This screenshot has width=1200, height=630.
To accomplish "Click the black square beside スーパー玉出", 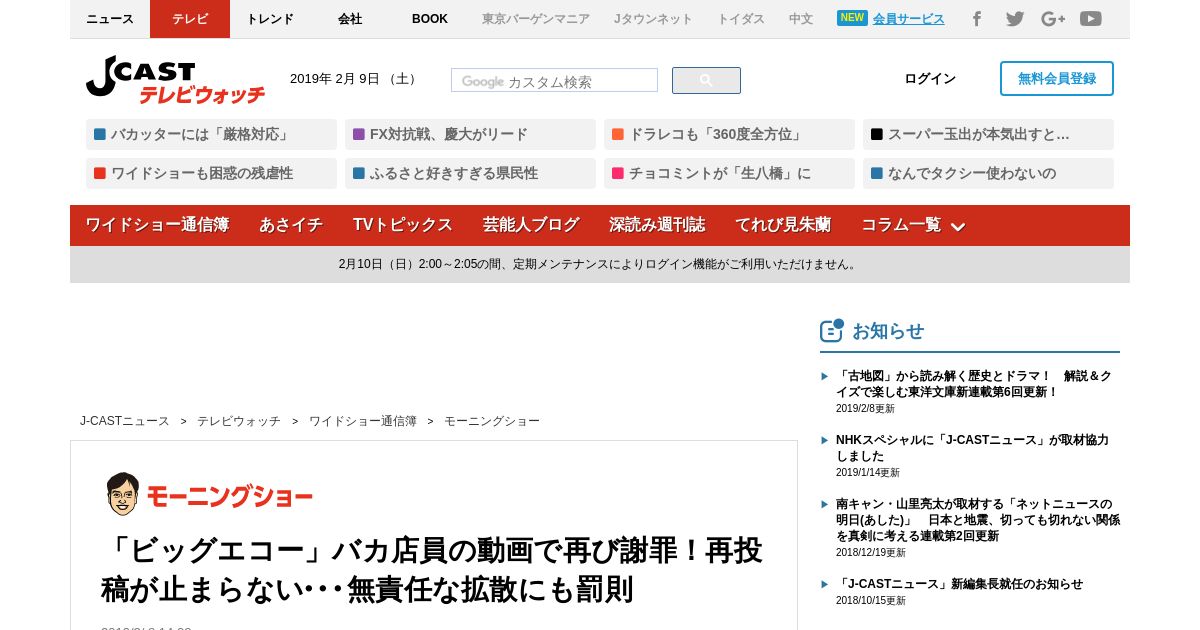I will tap(877, 134).
